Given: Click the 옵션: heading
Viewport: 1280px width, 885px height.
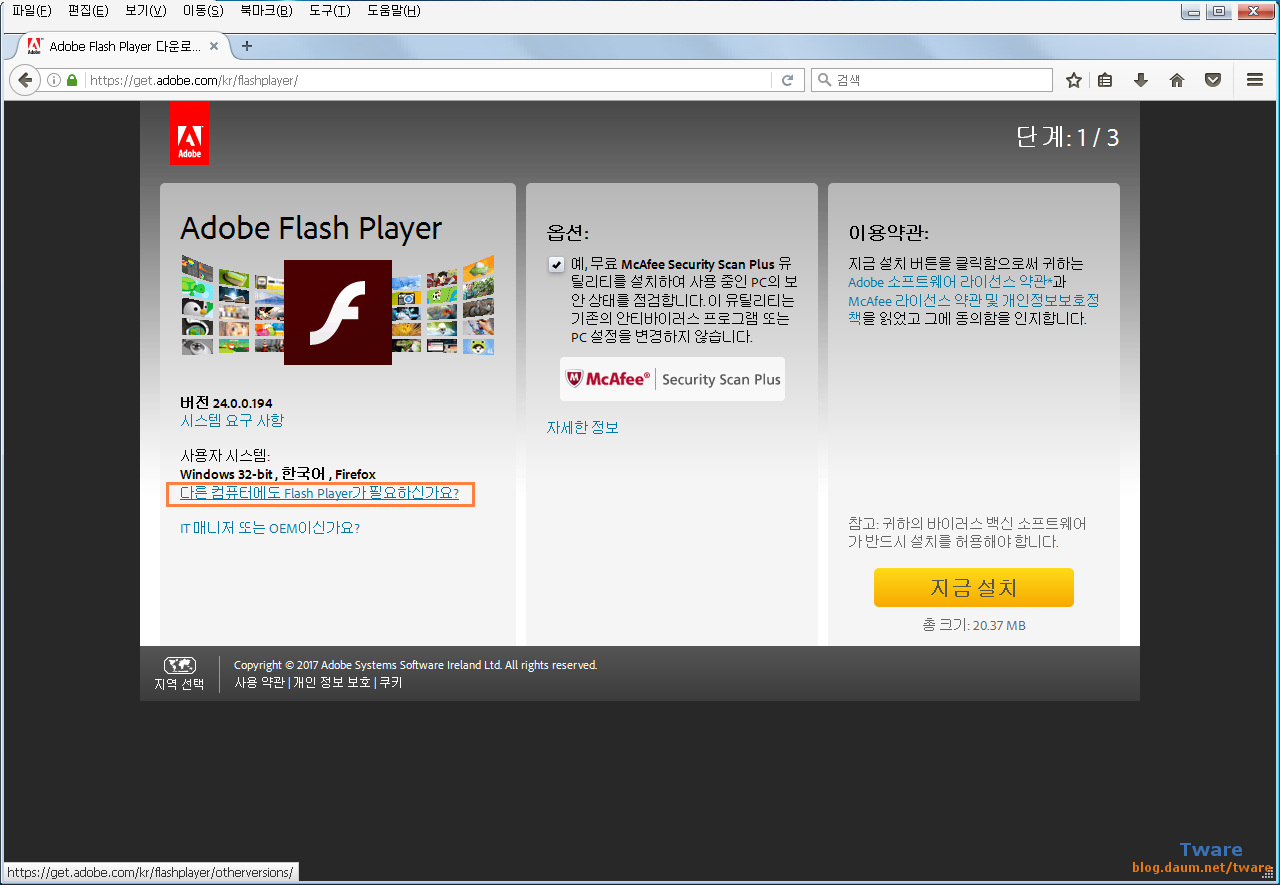Looking at the screenshot, I should click(567, 233).
